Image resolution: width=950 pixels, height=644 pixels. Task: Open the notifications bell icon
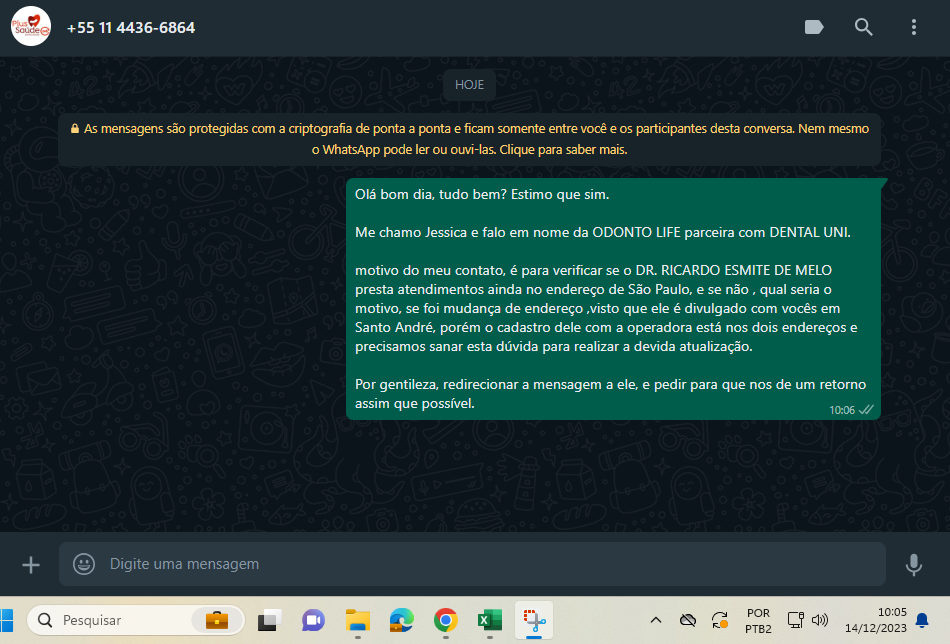[x=922, y=620]
